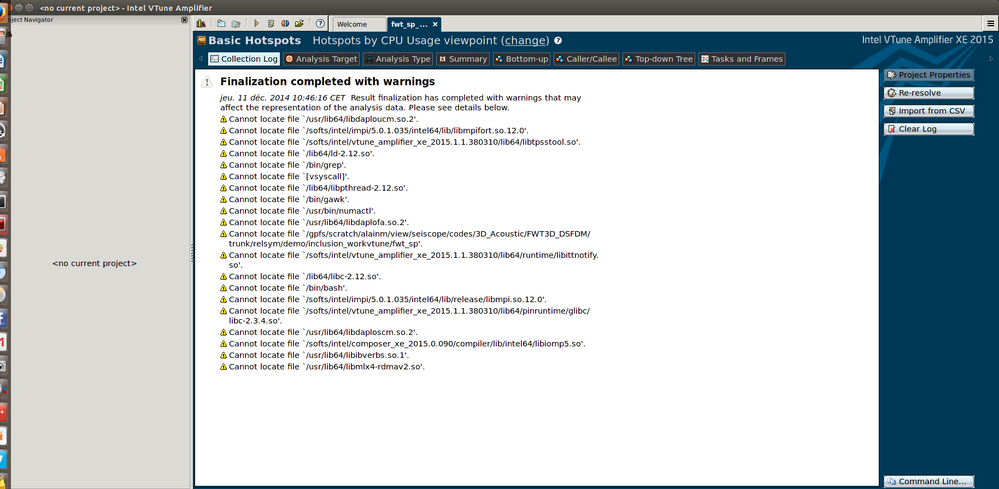Click the Clear Log button
The height and width of the screenshot is (489, 999).
[928, 129]
